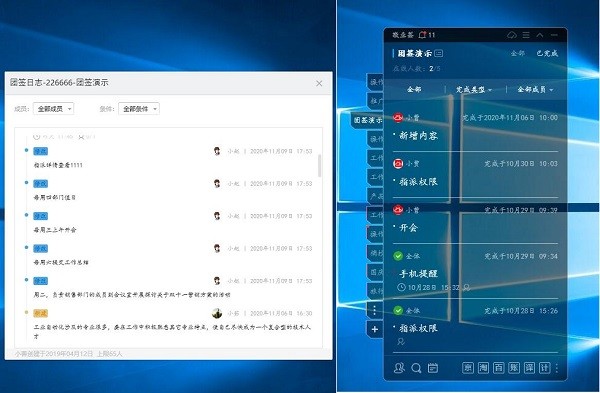
Task: Click the 计 shortcut icon
Action: tap(545, 368)
